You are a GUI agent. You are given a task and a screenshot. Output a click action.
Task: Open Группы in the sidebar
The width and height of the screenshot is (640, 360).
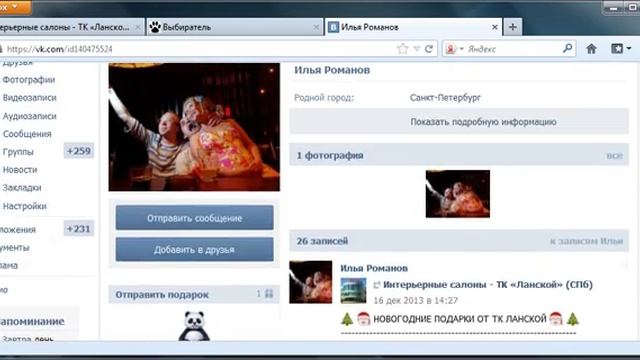tap(18, 152)
